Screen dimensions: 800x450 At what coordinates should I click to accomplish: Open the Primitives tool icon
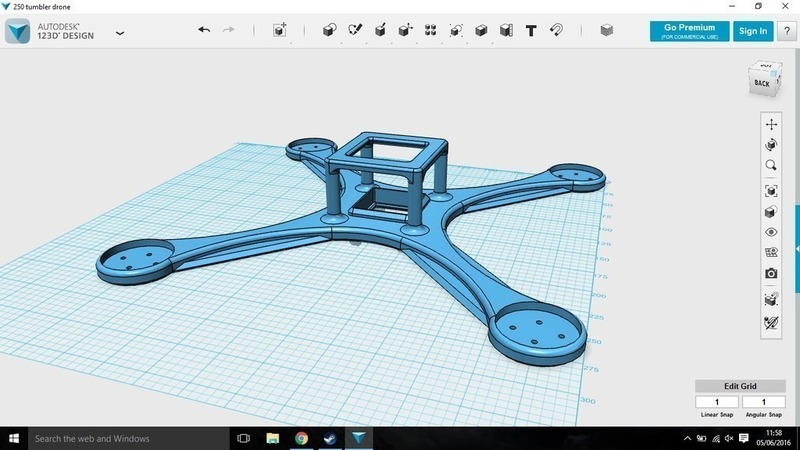point(329,31)
